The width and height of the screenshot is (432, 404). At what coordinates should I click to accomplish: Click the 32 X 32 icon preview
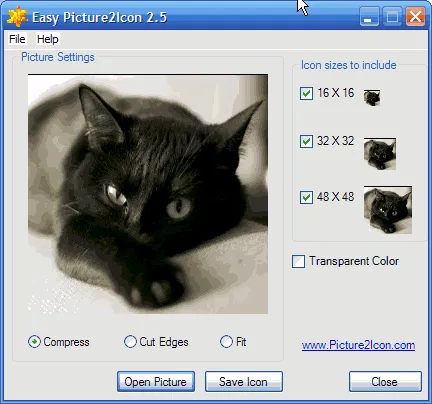[x=380, y=154]
